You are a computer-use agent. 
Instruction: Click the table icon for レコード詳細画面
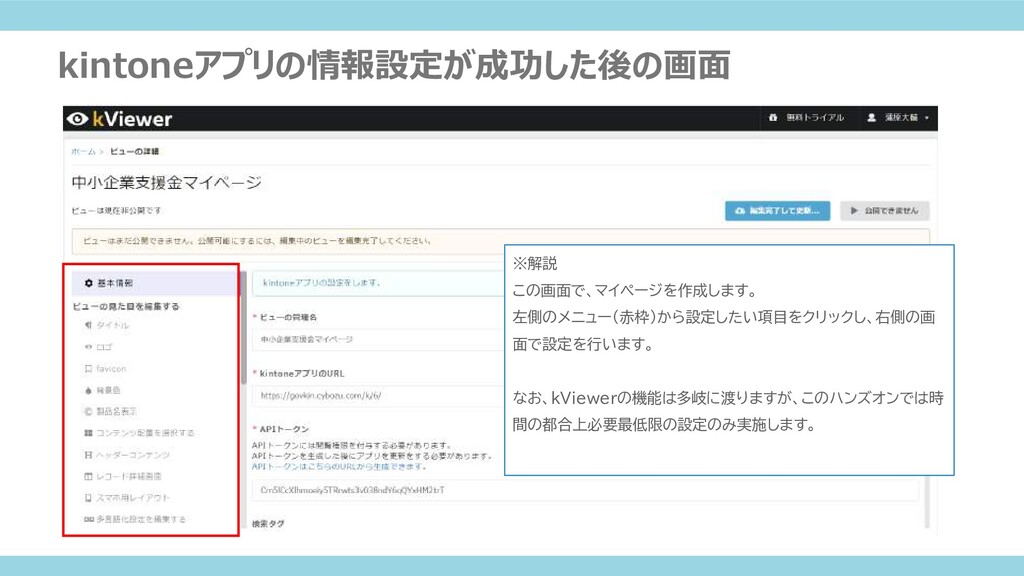click(x=88, y=477)
